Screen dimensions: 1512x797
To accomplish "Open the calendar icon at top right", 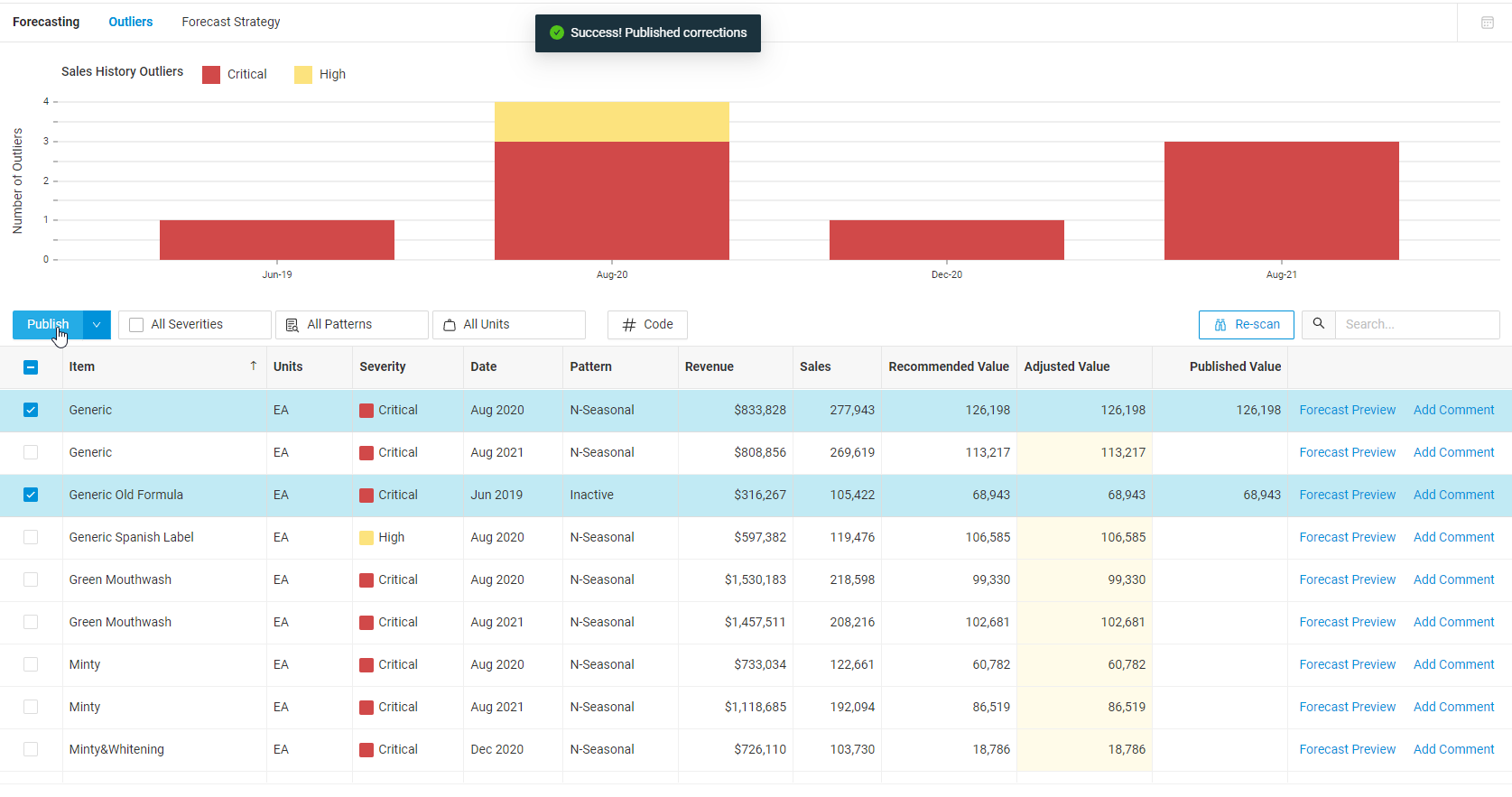I will click(x=1488, y=23).
